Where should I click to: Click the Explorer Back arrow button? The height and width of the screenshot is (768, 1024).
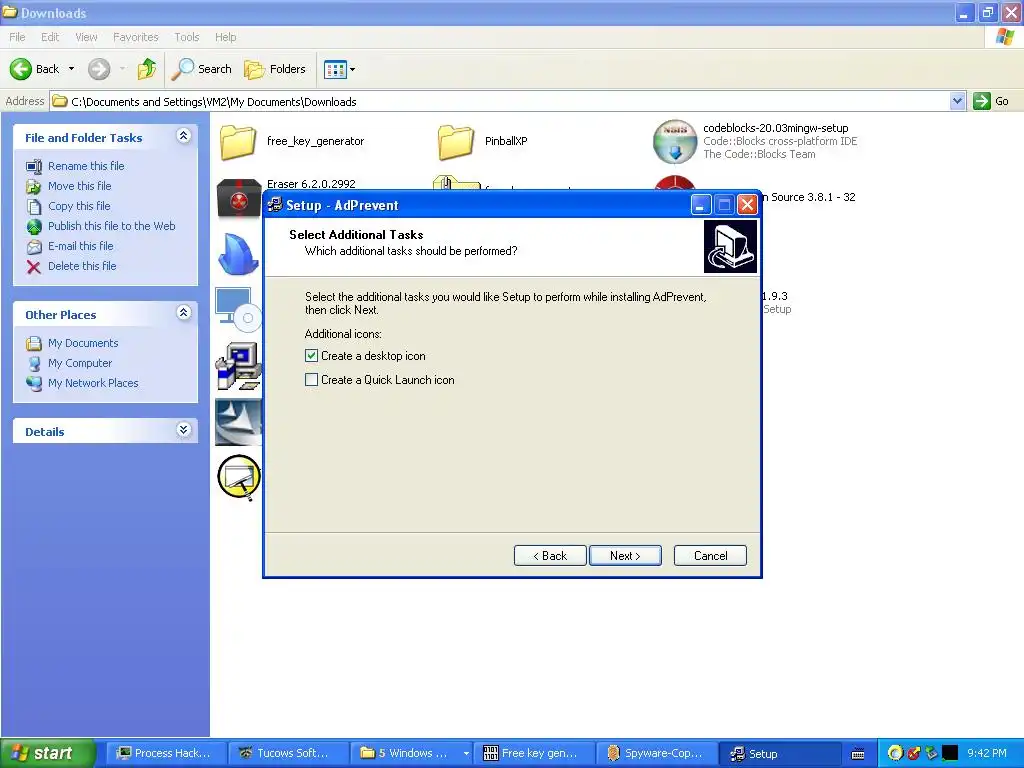34,69
